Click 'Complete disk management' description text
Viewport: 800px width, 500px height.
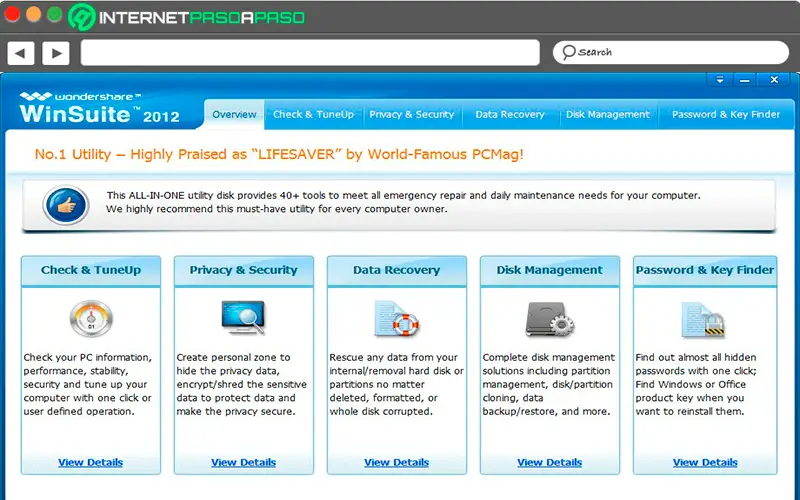pos(549,384)
